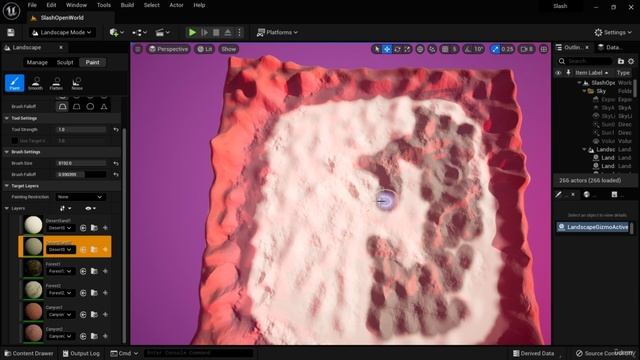This screenshot has width=640, height=360.
Task: Toggle scale snapping 0.25
Action: tap(495, 49)
